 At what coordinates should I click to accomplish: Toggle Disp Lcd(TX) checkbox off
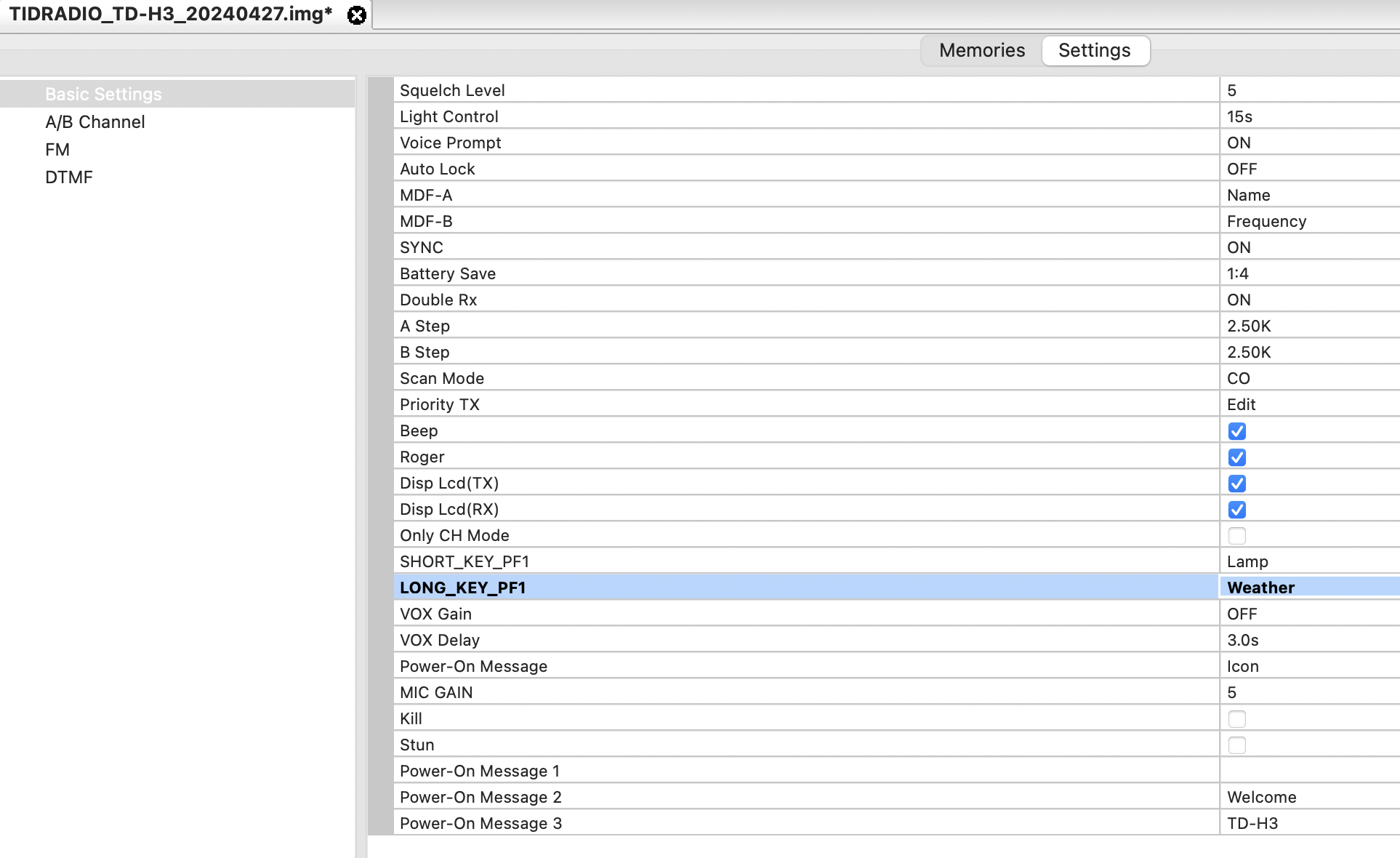(x=1236, y=484)
